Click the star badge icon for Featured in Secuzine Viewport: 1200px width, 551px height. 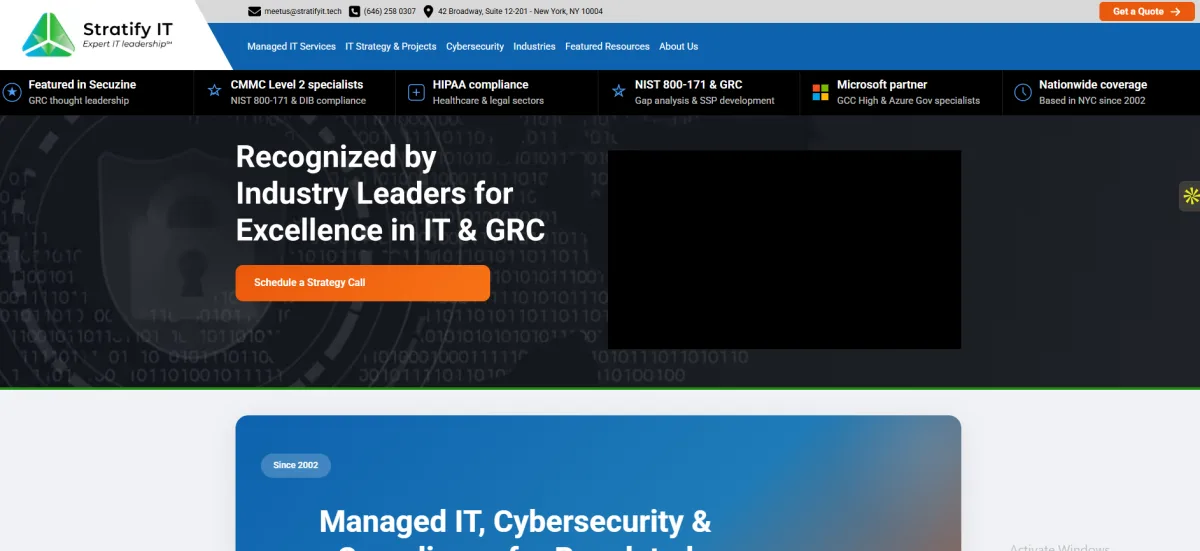(12, 92)
